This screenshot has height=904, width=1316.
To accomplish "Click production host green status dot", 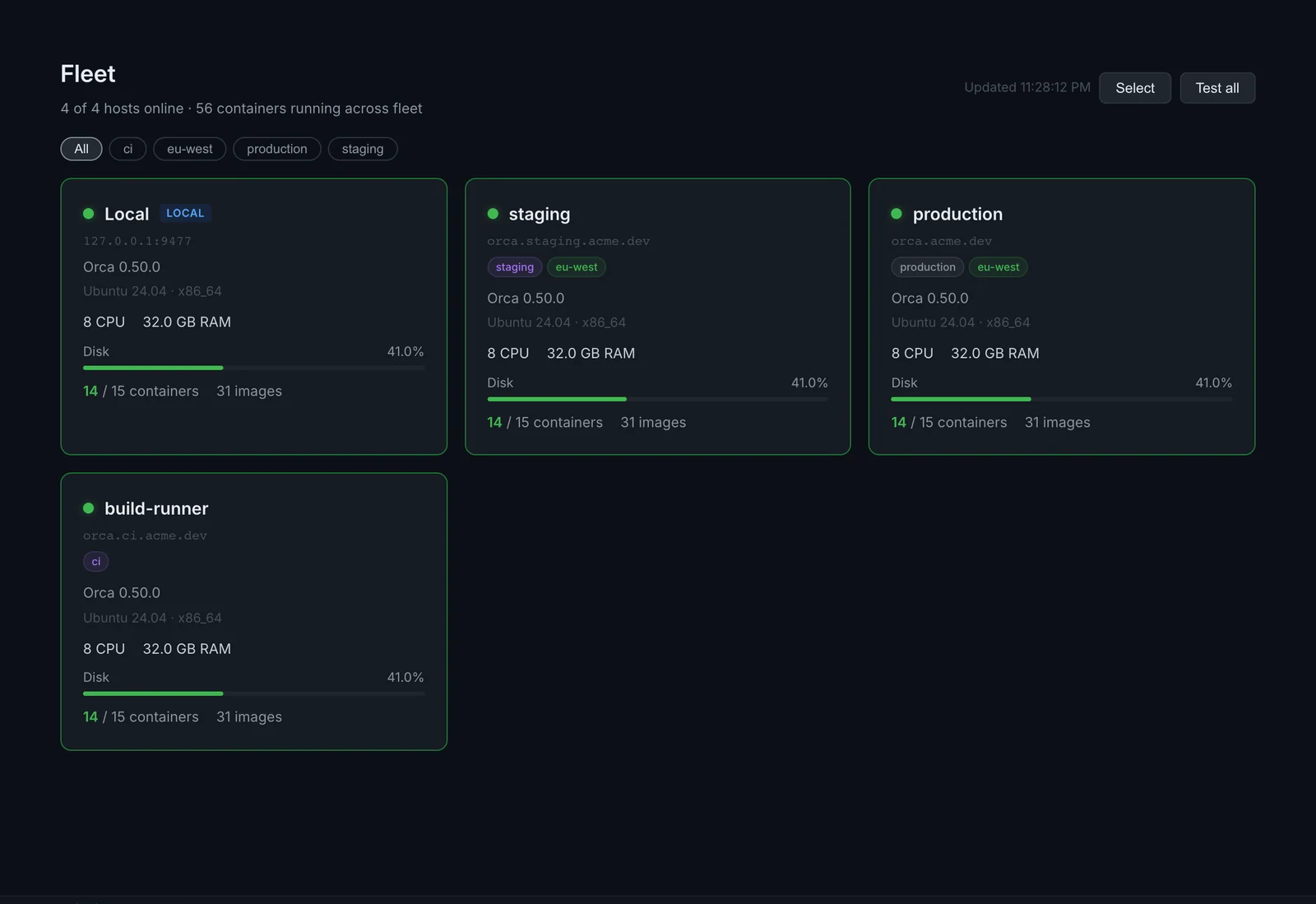I will click(x=897, y=214).
